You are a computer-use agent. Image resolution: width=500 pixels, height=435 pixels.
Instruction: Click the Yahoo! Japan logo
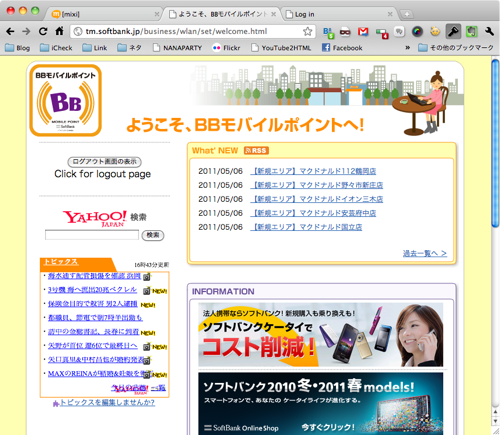click(95, 218)
